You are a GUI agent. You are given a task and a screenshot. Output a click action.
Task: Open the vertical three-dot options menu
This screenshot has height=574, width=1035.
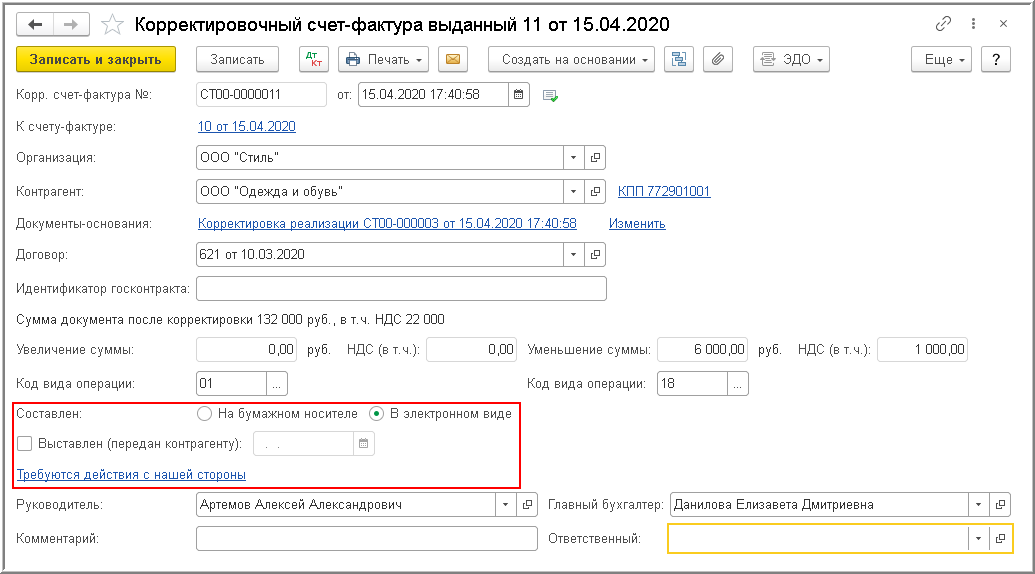point(974,24)
